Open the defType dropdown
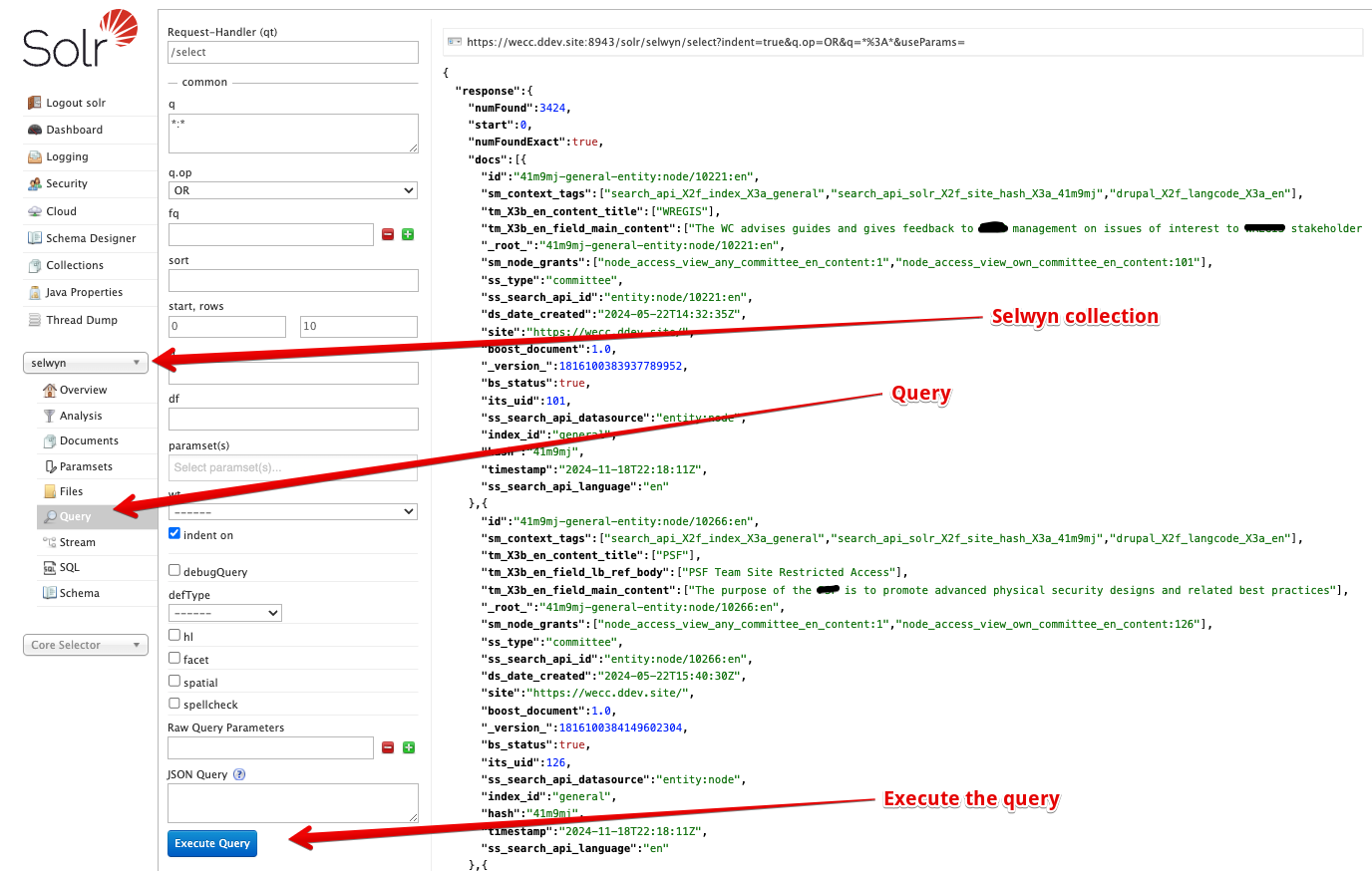The height and width of the screenshot is (871, 1372). (x=225, y=613)
